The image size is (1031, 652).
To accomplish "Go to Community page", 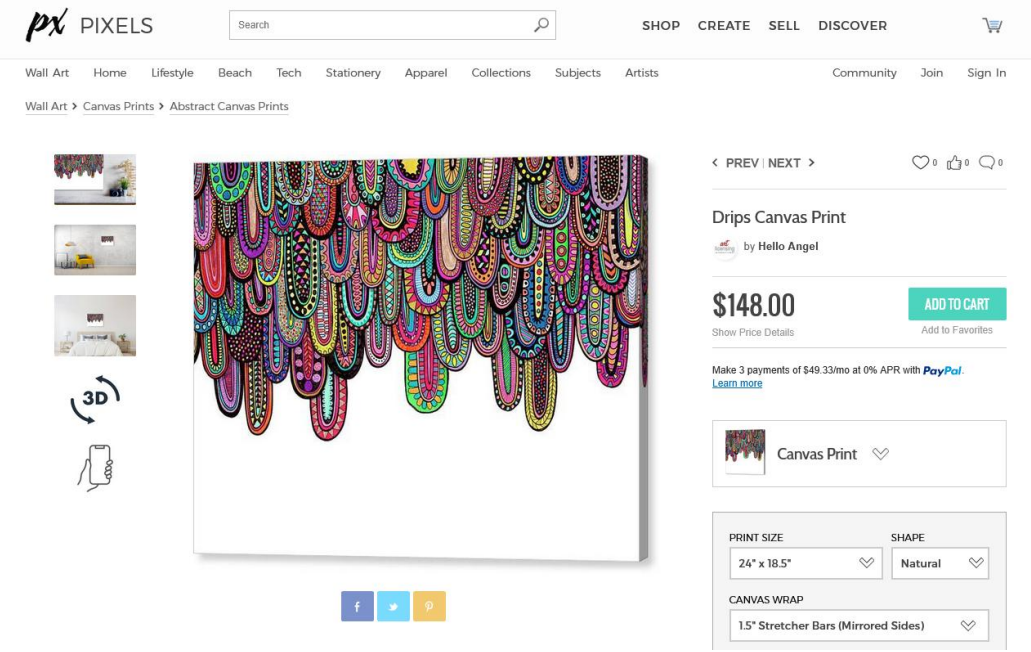I will [864, 73].
